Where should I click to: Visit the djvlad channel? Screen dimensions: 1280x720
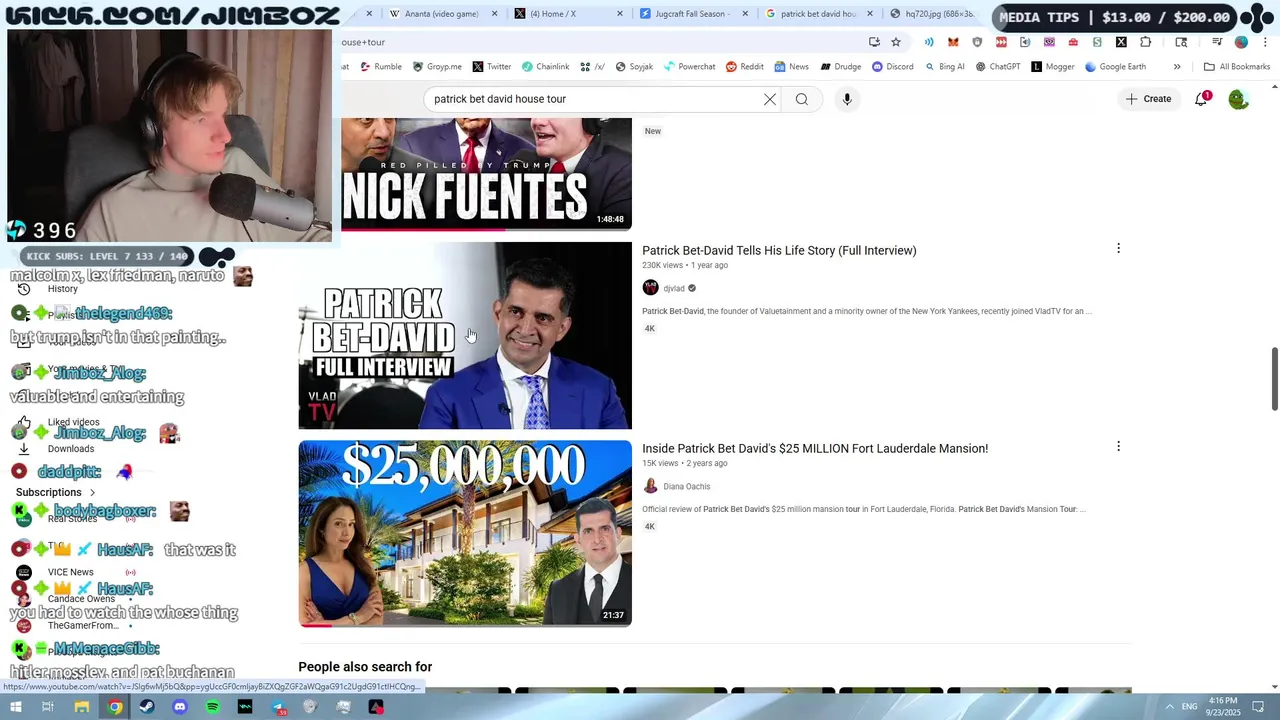[x=674, y=288]
